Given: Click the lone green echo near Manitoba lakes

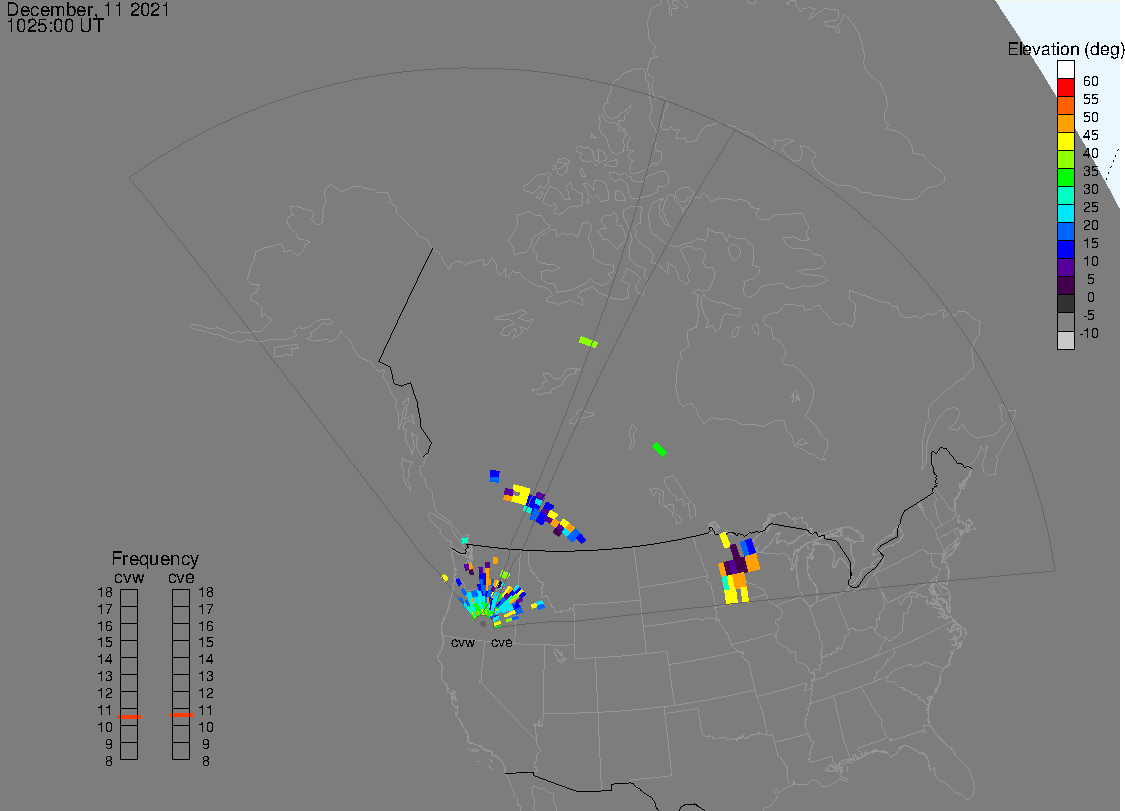Looking at the screenshot, I should coord(659,449).
